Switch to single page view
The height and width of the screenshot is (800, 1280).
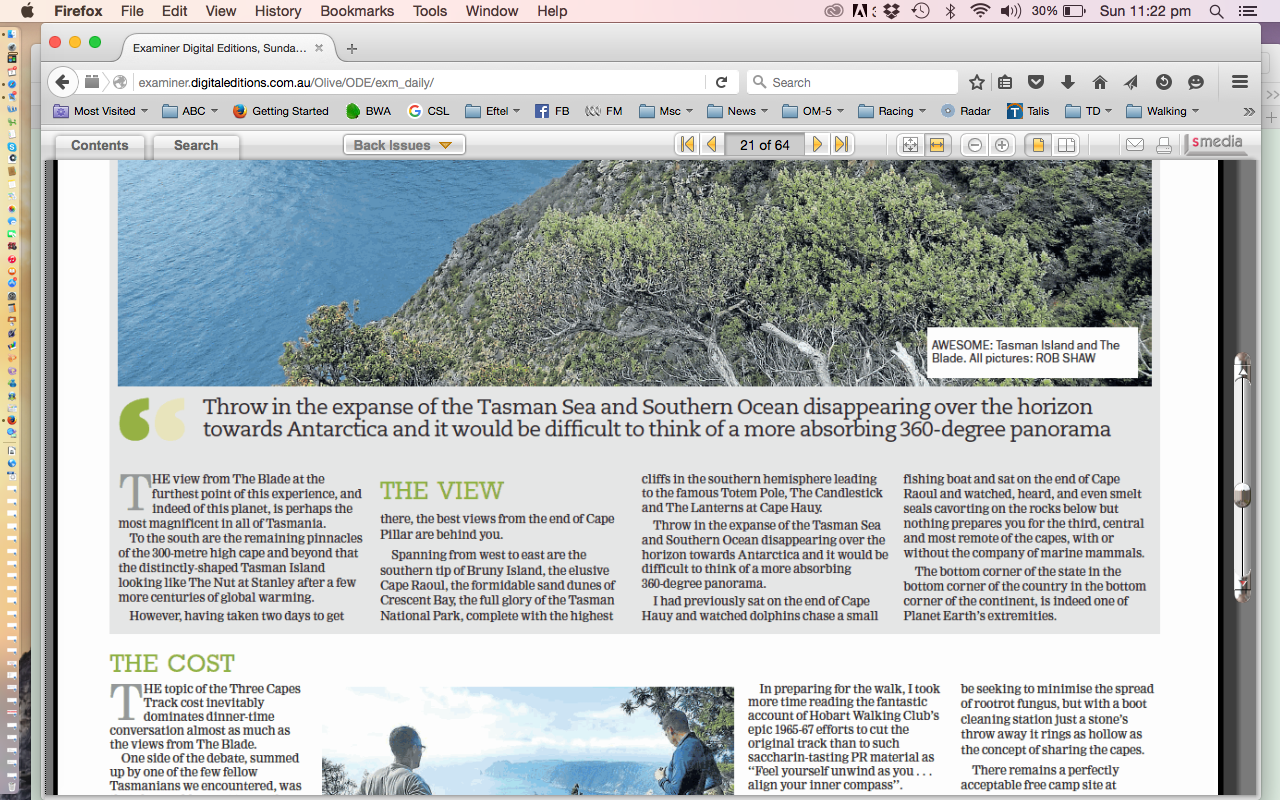1039,145
